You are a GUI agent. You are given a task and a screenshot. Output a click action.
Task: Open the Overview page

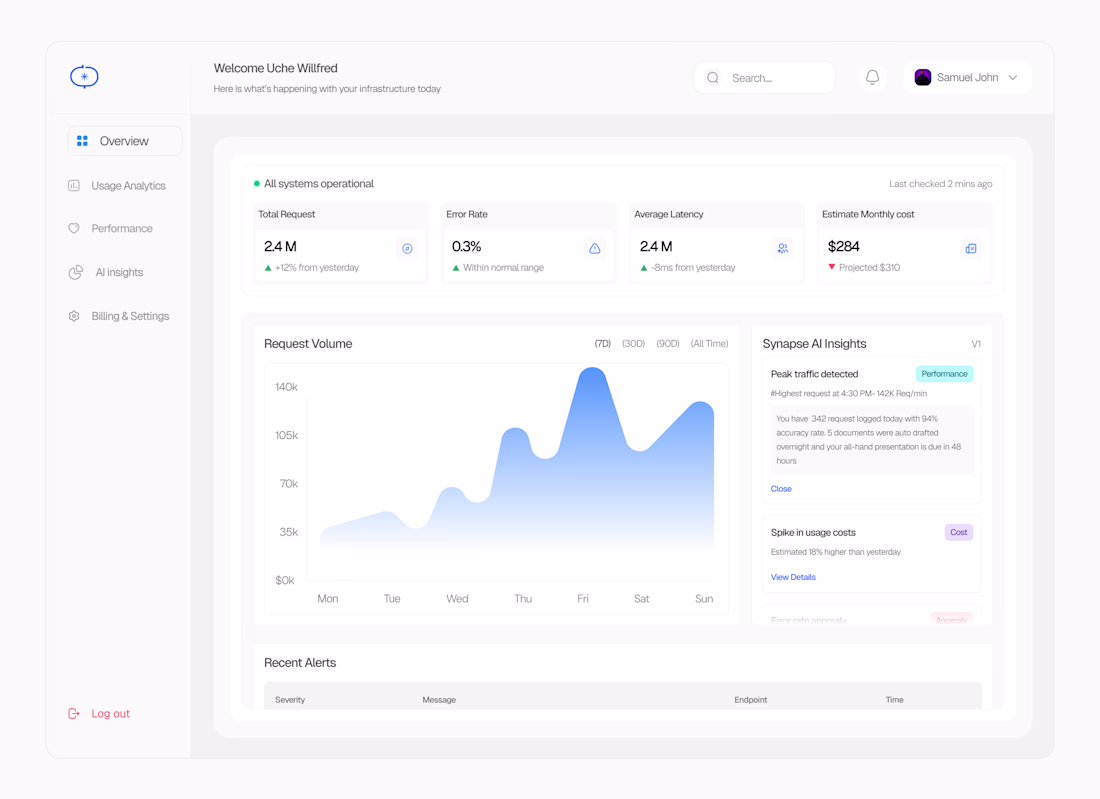tap(125, 141)
